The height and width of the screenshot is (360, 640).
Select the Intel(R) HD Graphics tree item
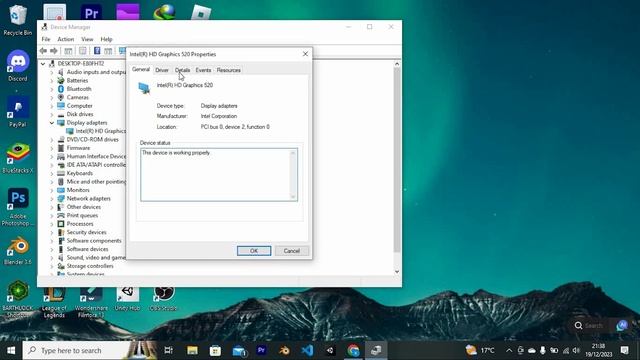click(x=96, y=131)
